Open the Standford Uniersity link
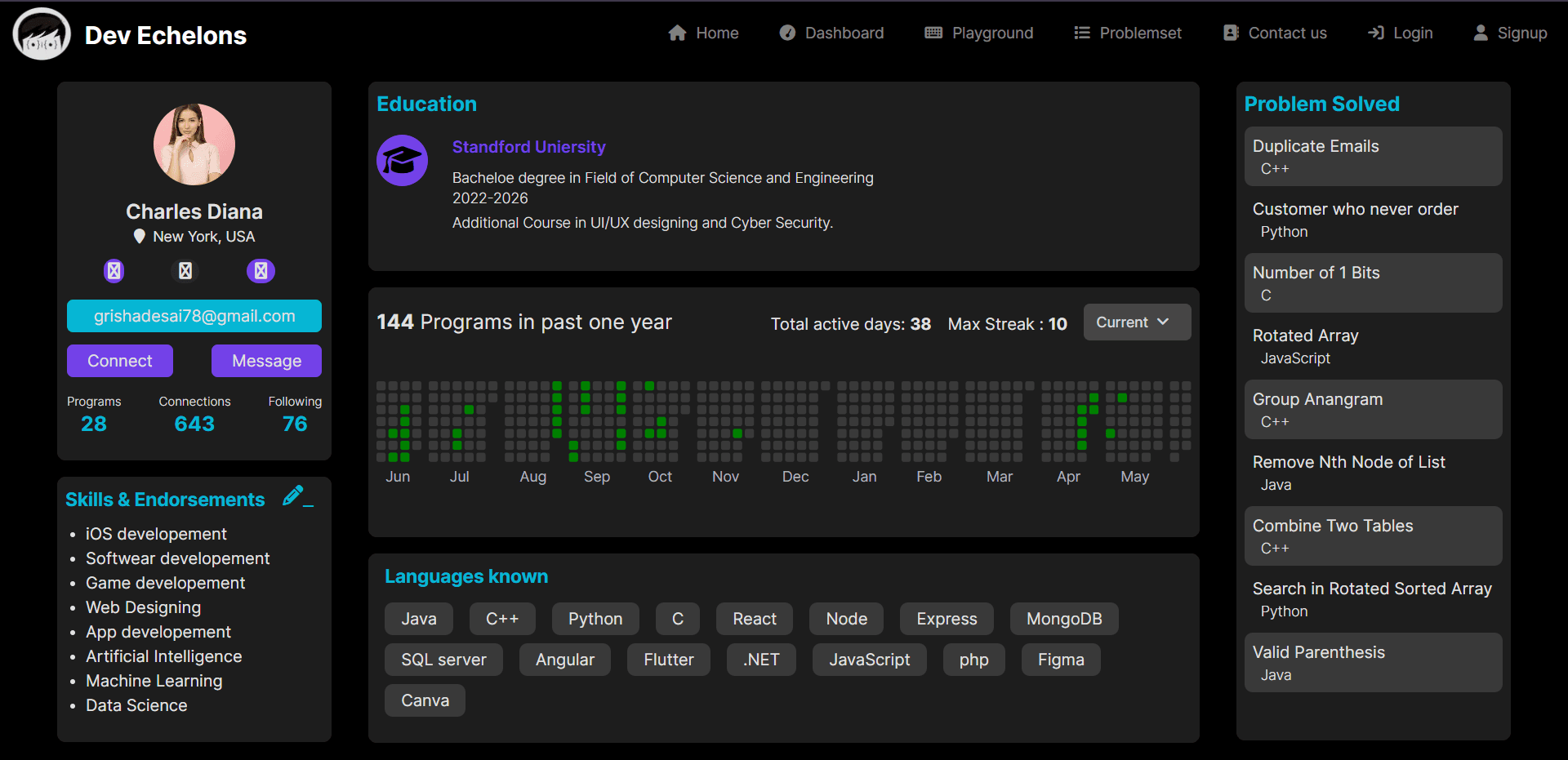 click(x=529, y=147)
